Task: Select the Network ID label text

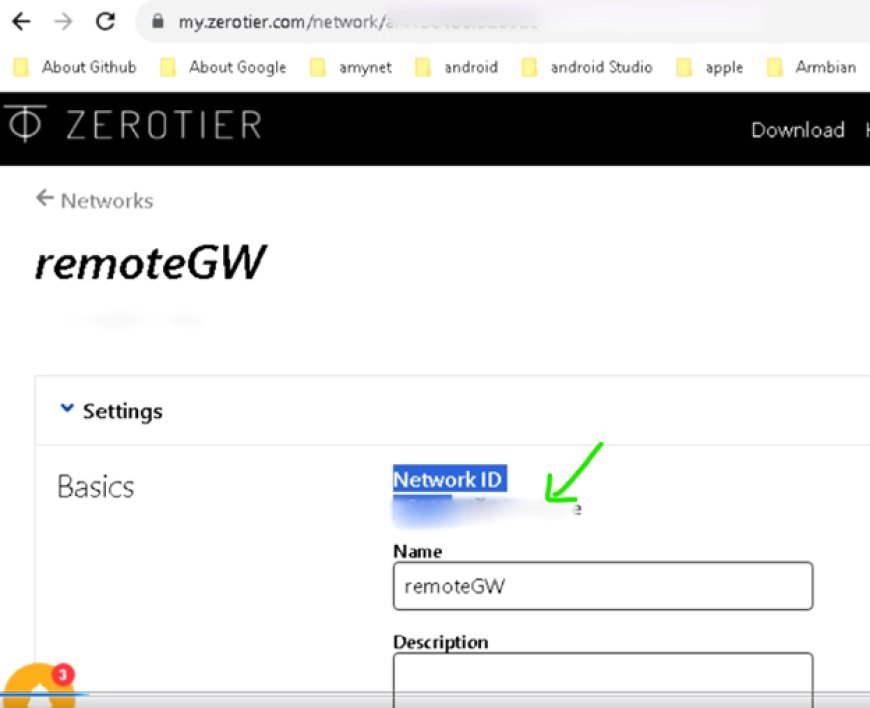Action: [448, 479]
